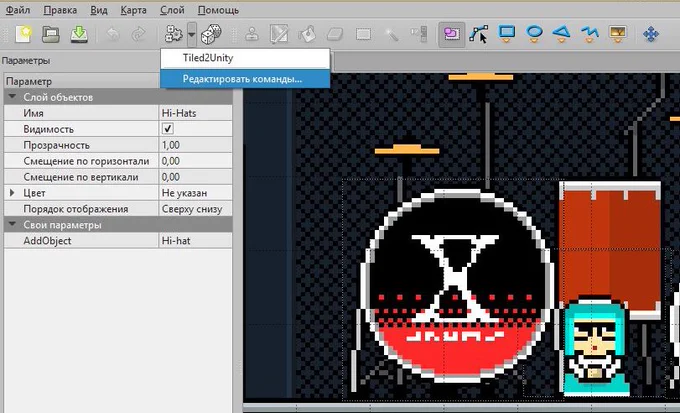Viewport: 680px width, 413px height.
Task: Select the Имя property label
Action: (x=33, y=113)
